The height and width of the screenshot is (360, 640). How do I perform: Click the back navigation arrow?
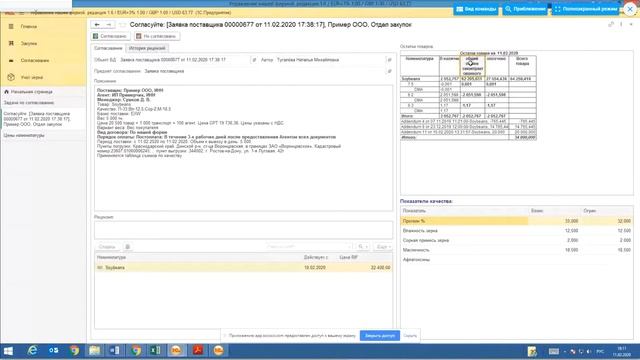click(x=97, y=25)
